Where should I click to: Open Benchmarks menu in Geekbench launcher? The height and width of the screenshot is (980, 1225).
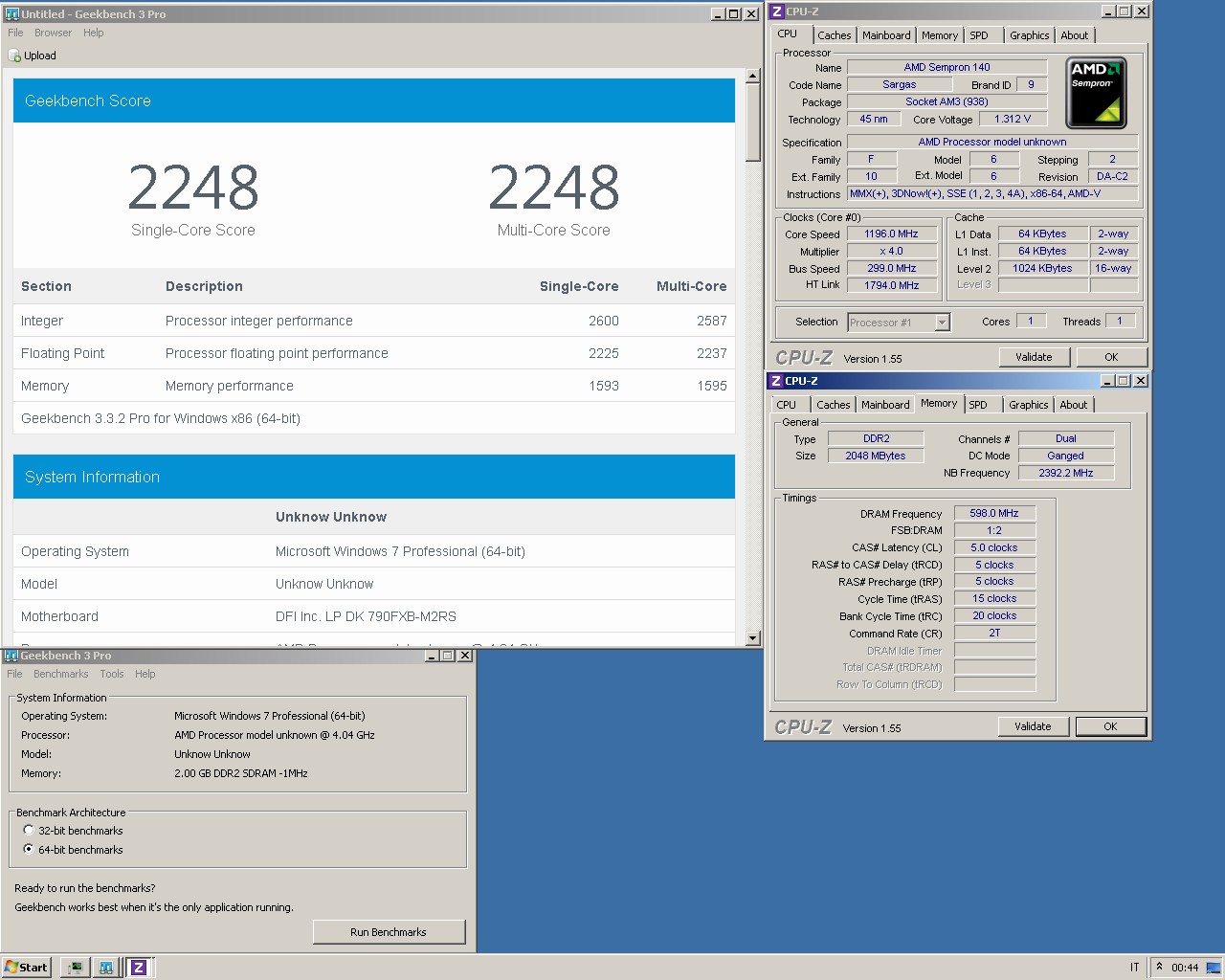pos(60,674)
